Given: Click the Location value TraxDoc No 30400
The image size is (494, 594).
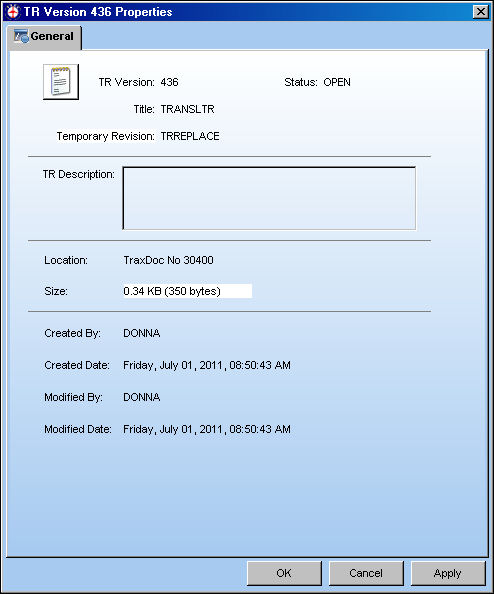Looking at the screenshot, I should pos(168,260).
